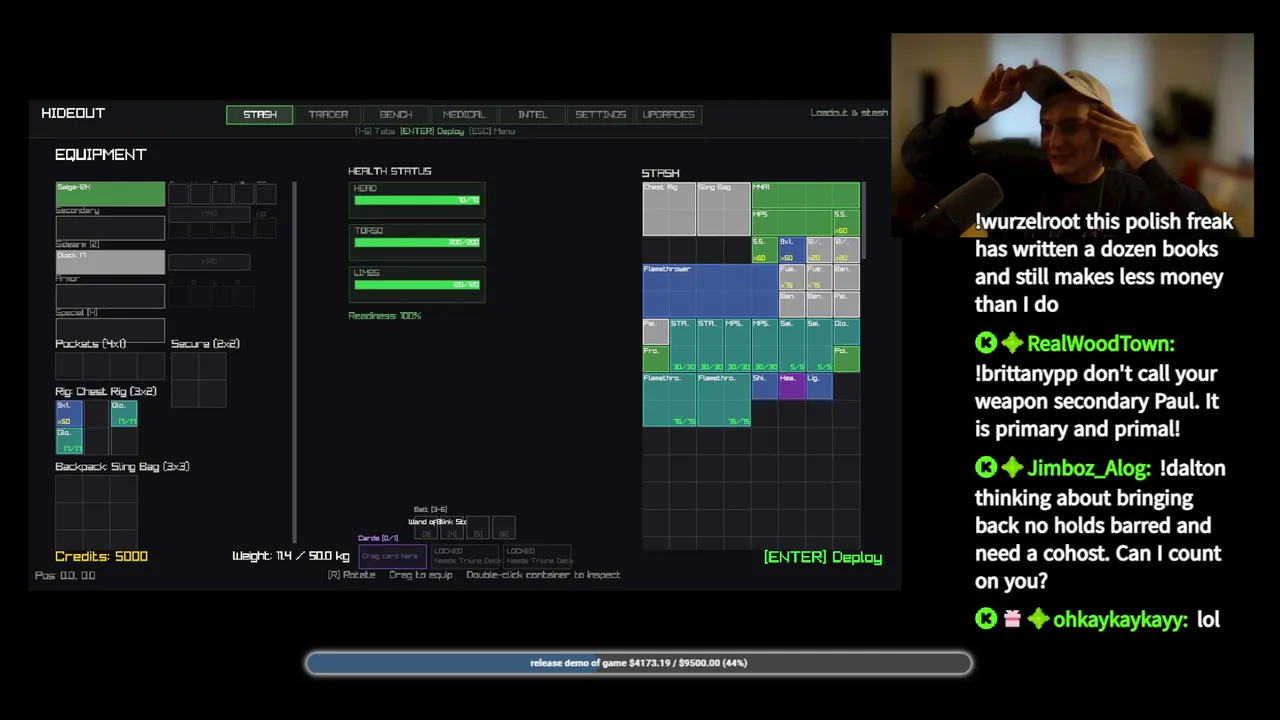Open the INTEL tab
Screen dimensions: 1280x720
(532, 114)
